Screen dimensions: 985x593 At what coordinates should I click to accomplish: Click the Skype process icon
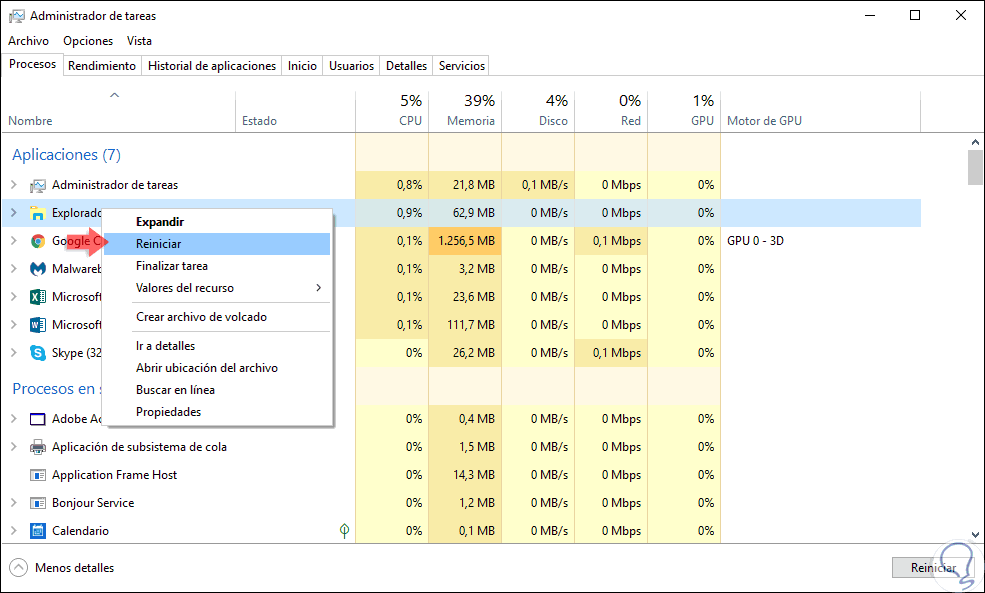pos(38,353)
